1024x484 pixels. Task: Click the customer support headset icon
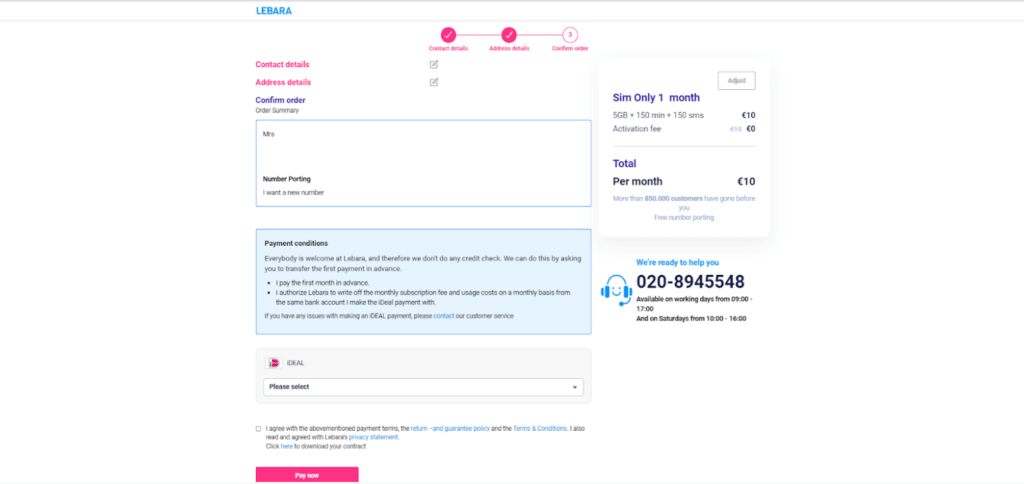(x=616, y=290)
